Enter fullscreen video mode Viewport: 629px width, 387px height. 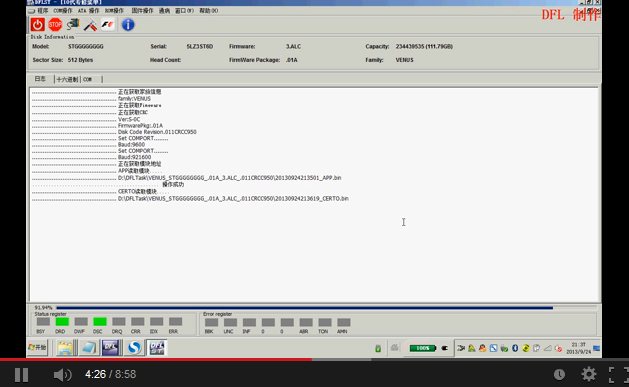[618, 375]
